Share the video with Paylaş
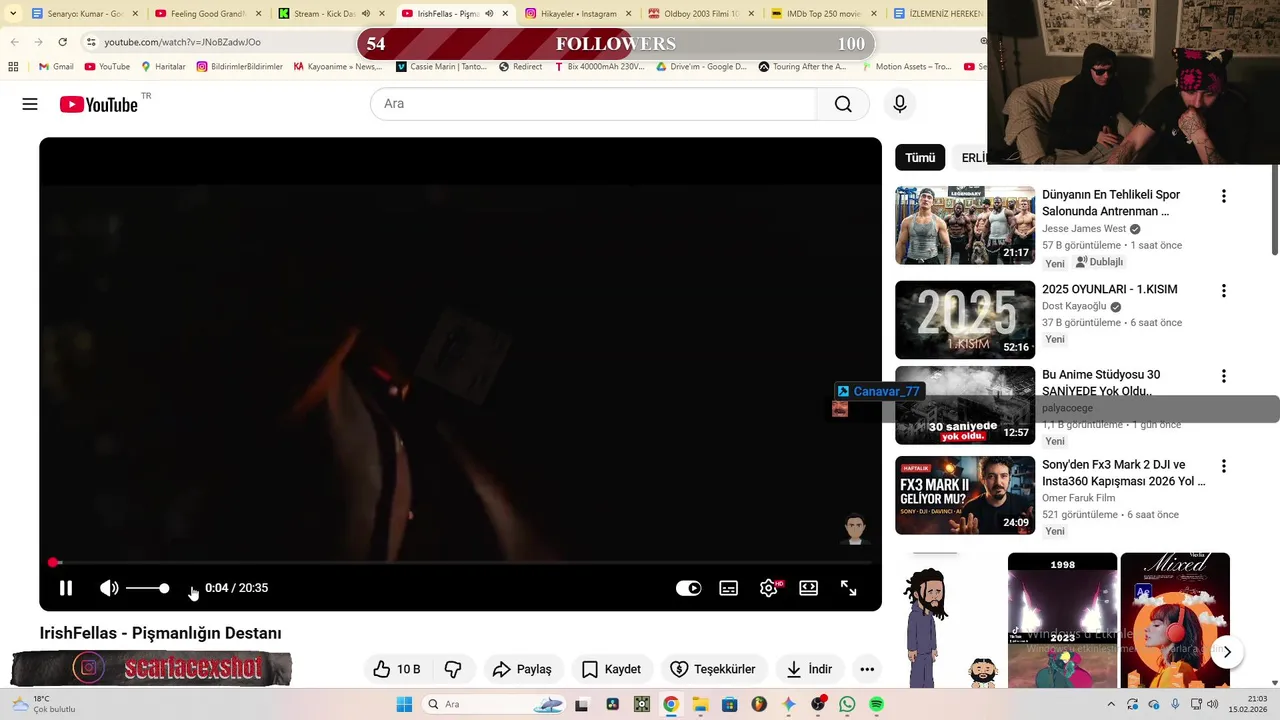1280x720 pixels. click(x=522, y=669)
